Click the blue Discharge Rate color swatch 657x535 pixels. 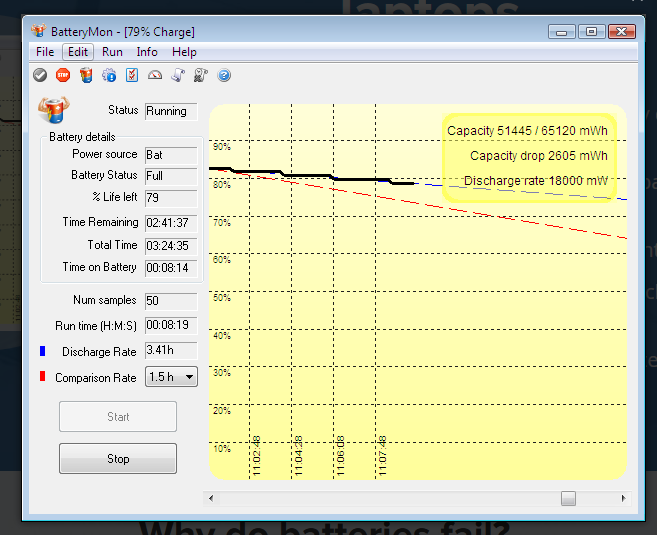tap(42, 351)
